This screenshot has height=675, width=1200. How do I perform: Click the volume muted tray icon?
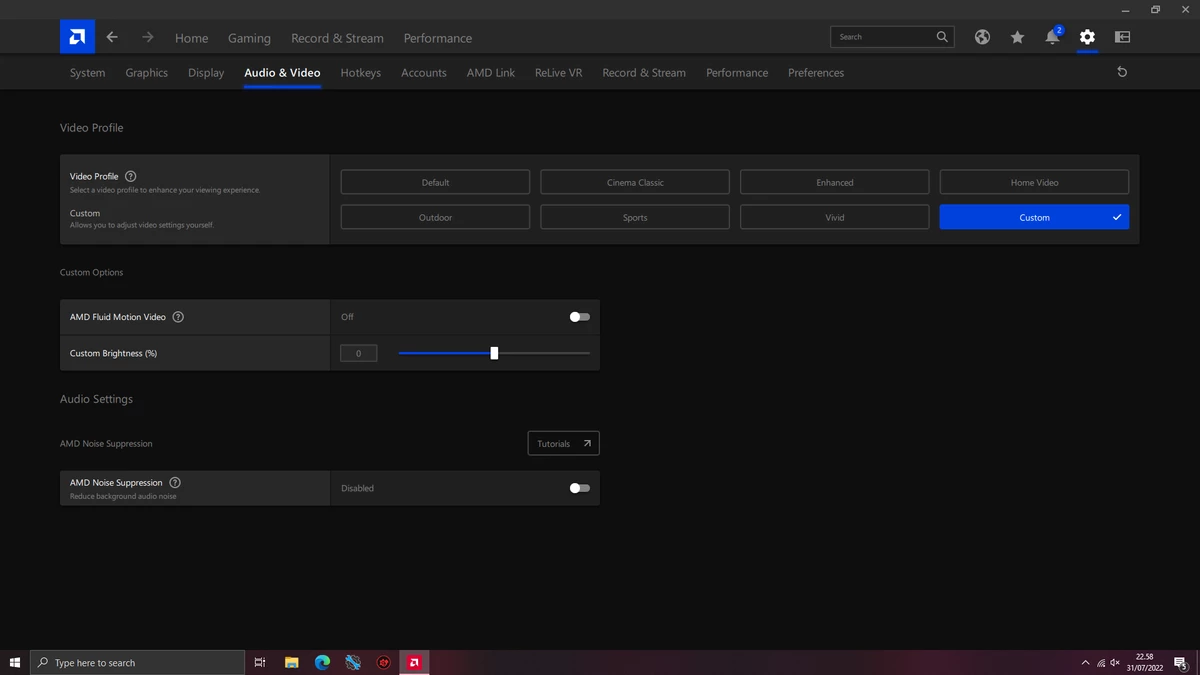[1115, 663]
